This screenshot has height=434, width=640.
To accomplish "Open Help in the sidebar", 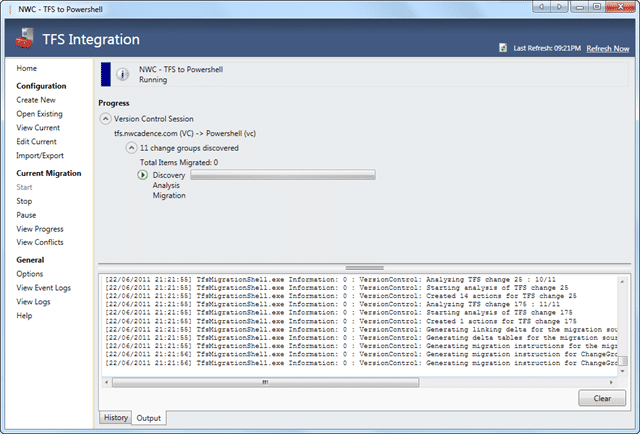I will tap(24, 316).
